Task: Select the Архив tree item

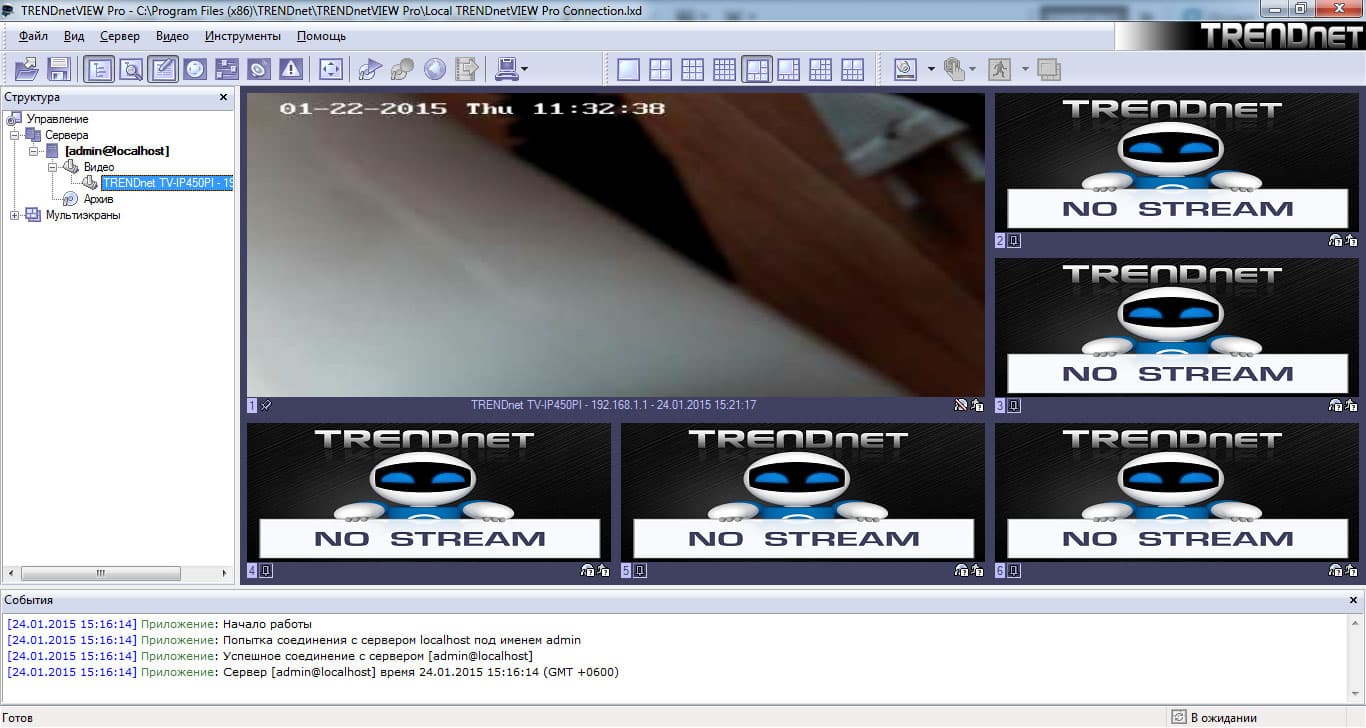Action: (98, 199)
